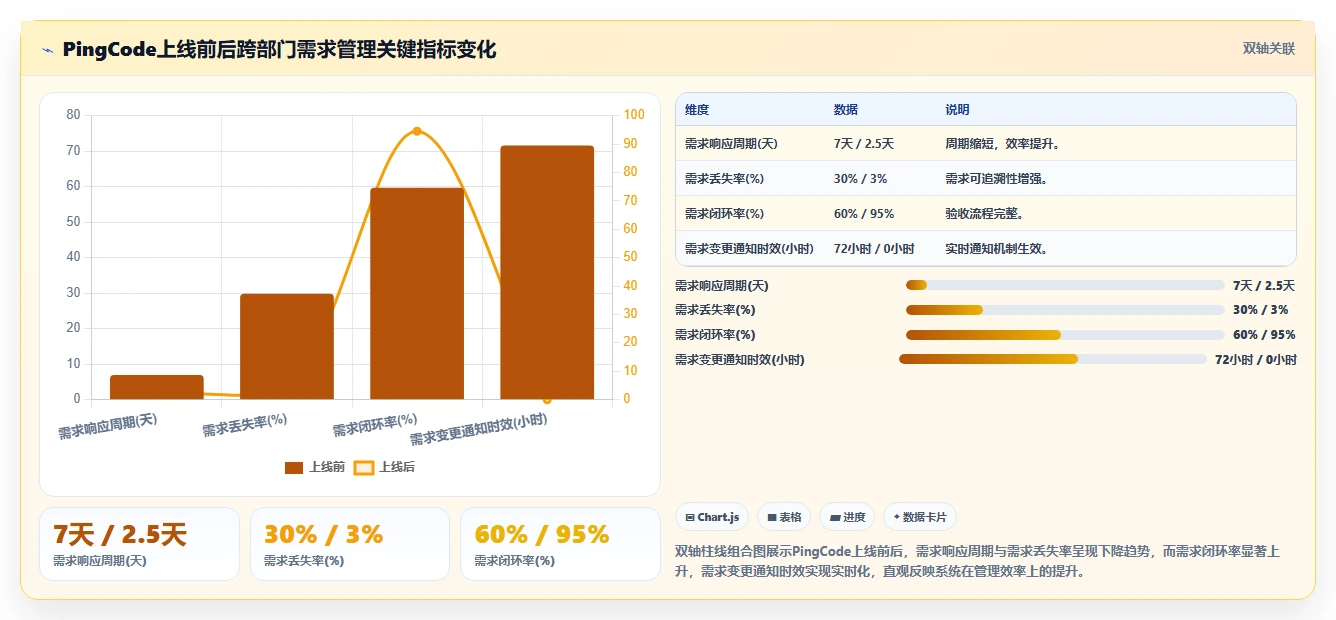Toggle the 上线前 legend item
Screen dimensions: 1336x620
(315, 467)
